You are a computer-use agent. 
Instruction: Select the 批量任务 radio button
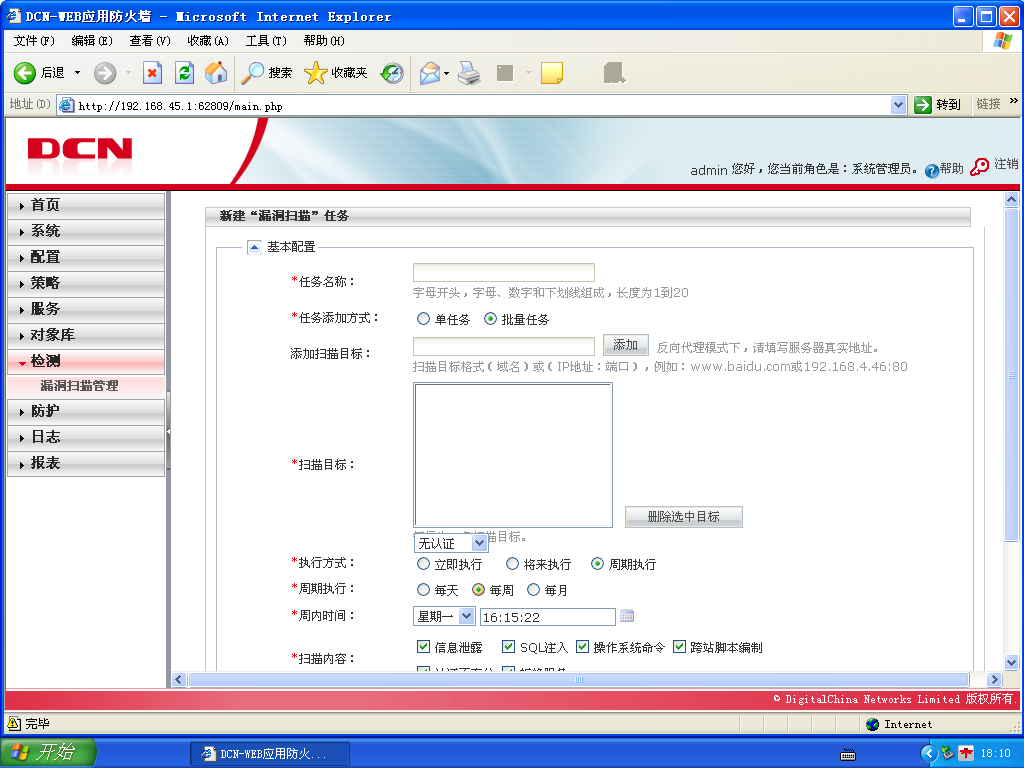point(490,319)
